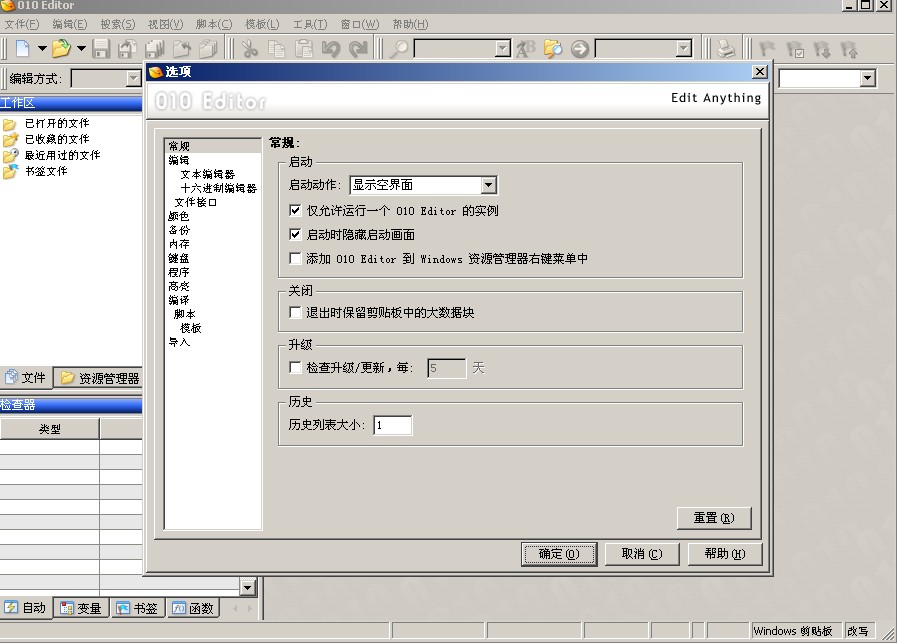This screenshot has width=897, height=643.
Task: Click the save floppy disk icon
Action: [101, 49]
